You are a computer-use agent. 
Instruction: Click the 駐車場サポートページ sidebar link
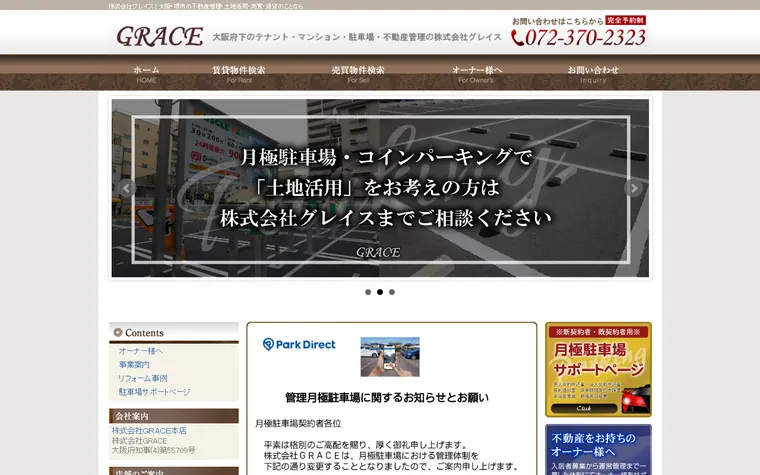click(155, 392)
